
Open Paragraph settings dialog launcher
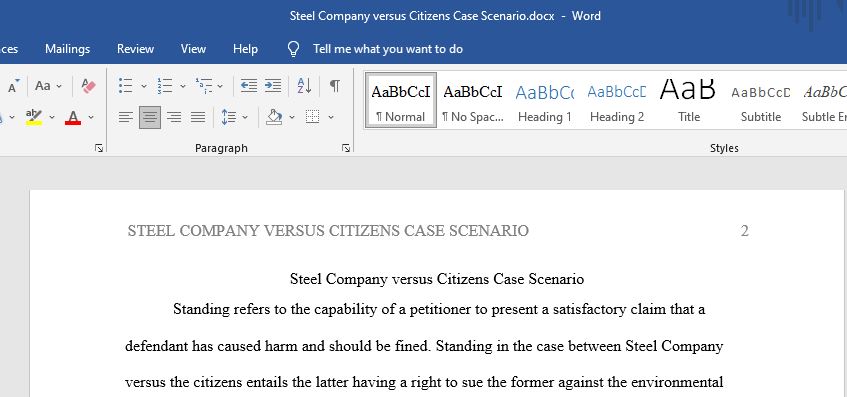[x=346, y=148]
